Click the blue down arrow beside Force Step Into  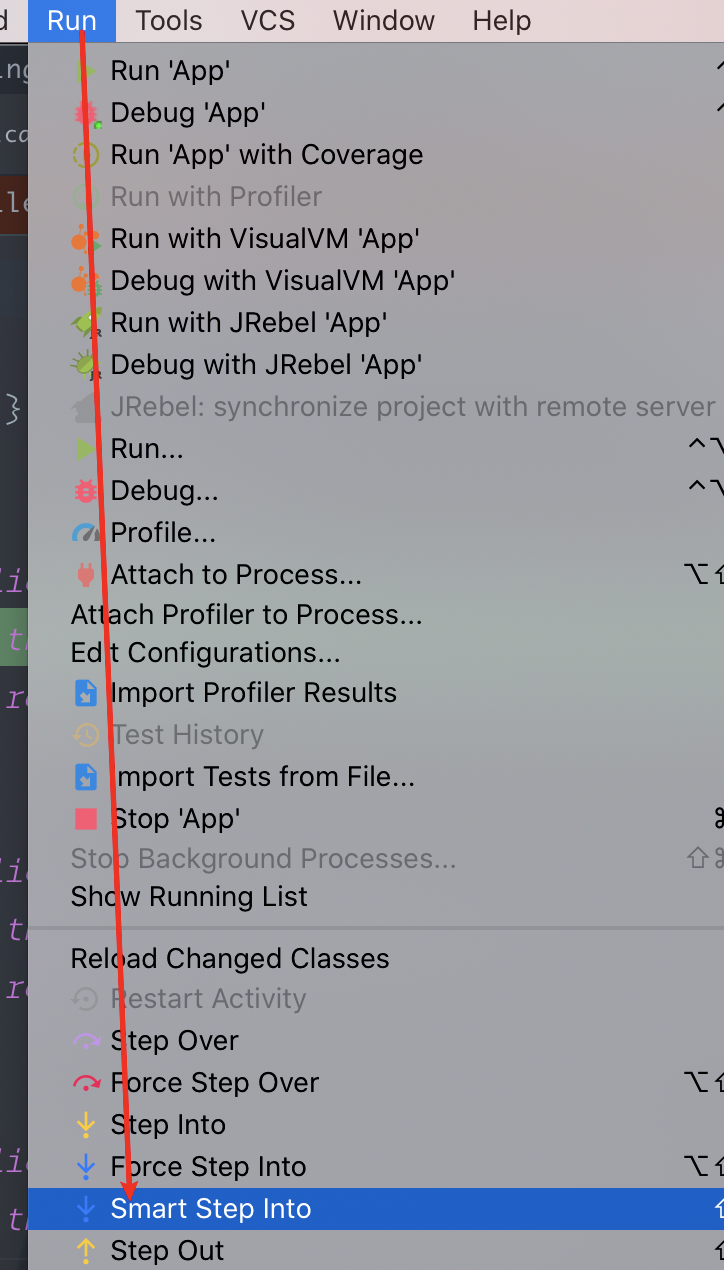tap(86, 1167)
